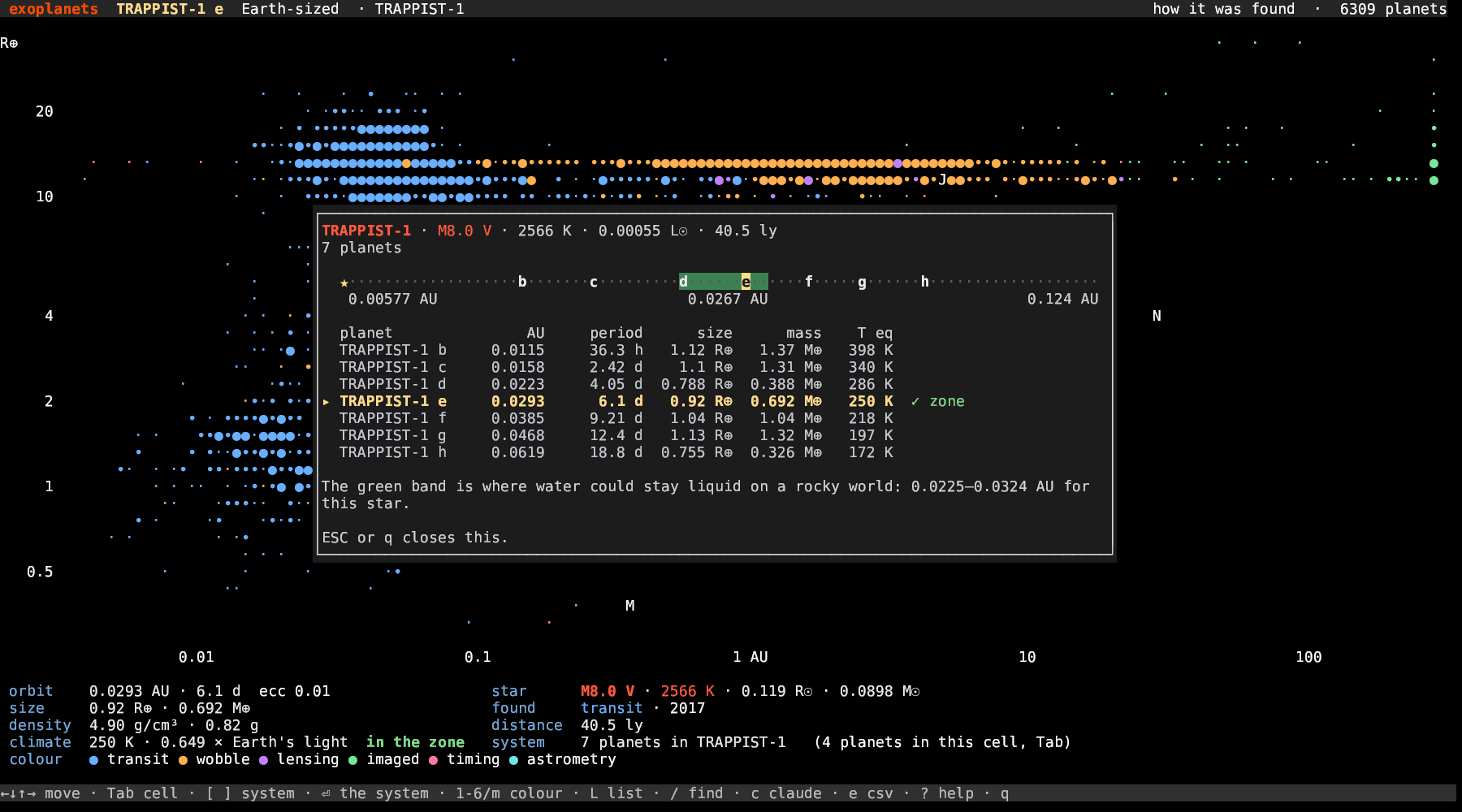Click the arrow beside the TRAPPIST-1 e row
Screen dimensions: 1462x812
tap(326, 402)
